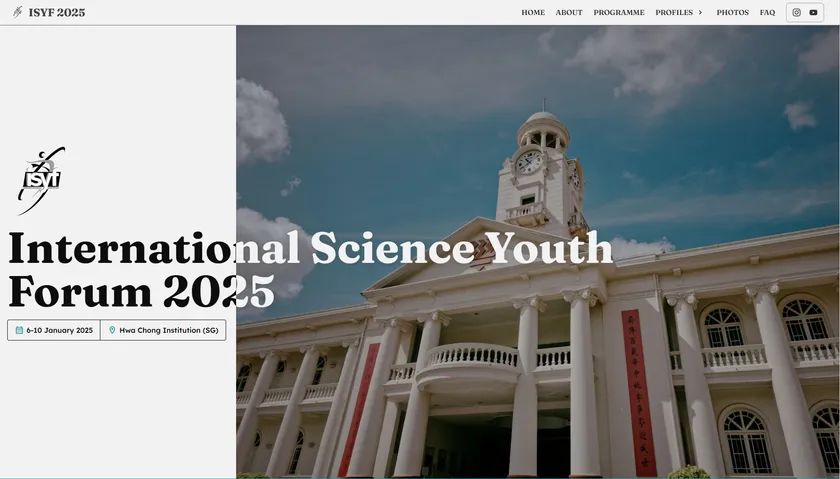
Task: Click the clock face on the tower
Action: [529, 161]
